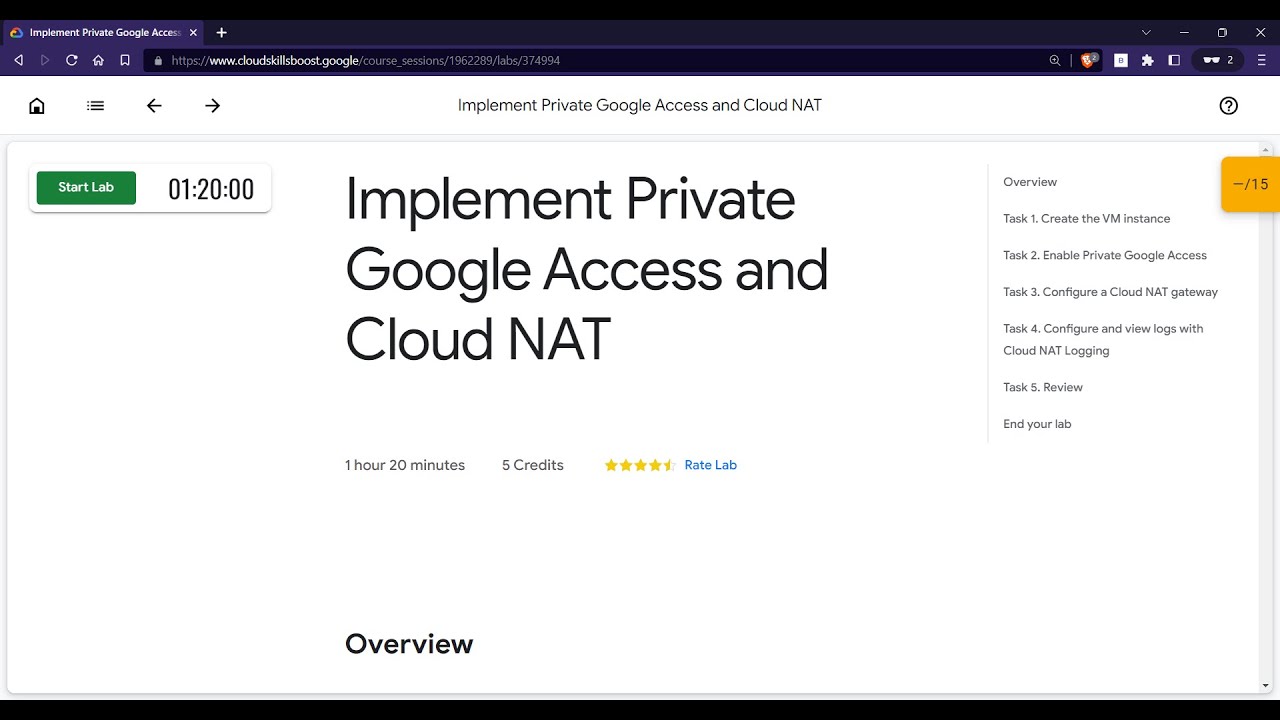Open the extensions puzzle icon
This screenshot has height=720, width=1280.
[1147, 60]
